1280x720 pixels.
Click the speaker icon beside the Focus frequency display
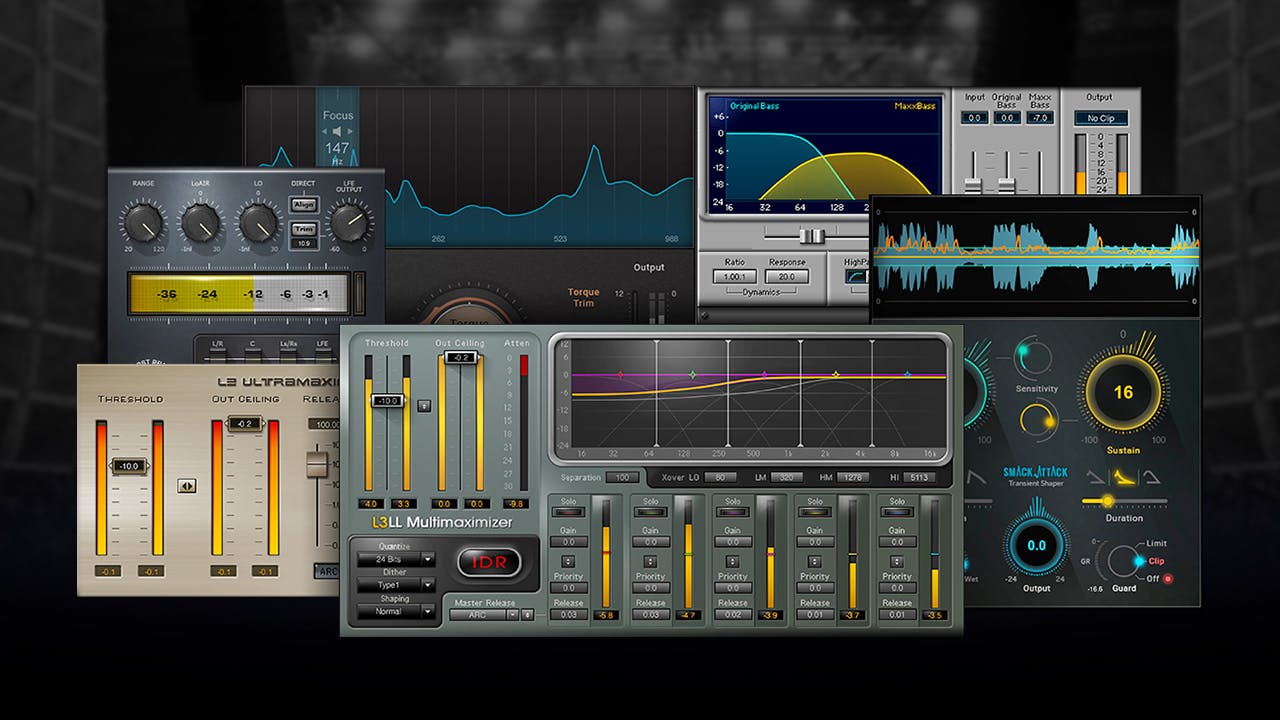tap(337, 131)
